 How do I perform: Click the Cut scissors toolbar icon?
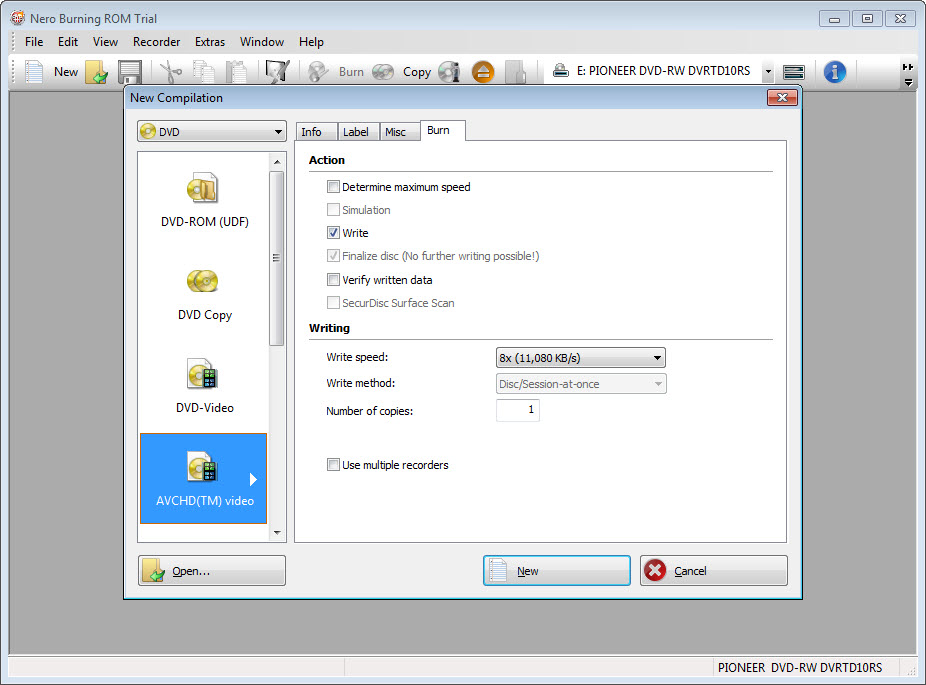pos(171,72)
